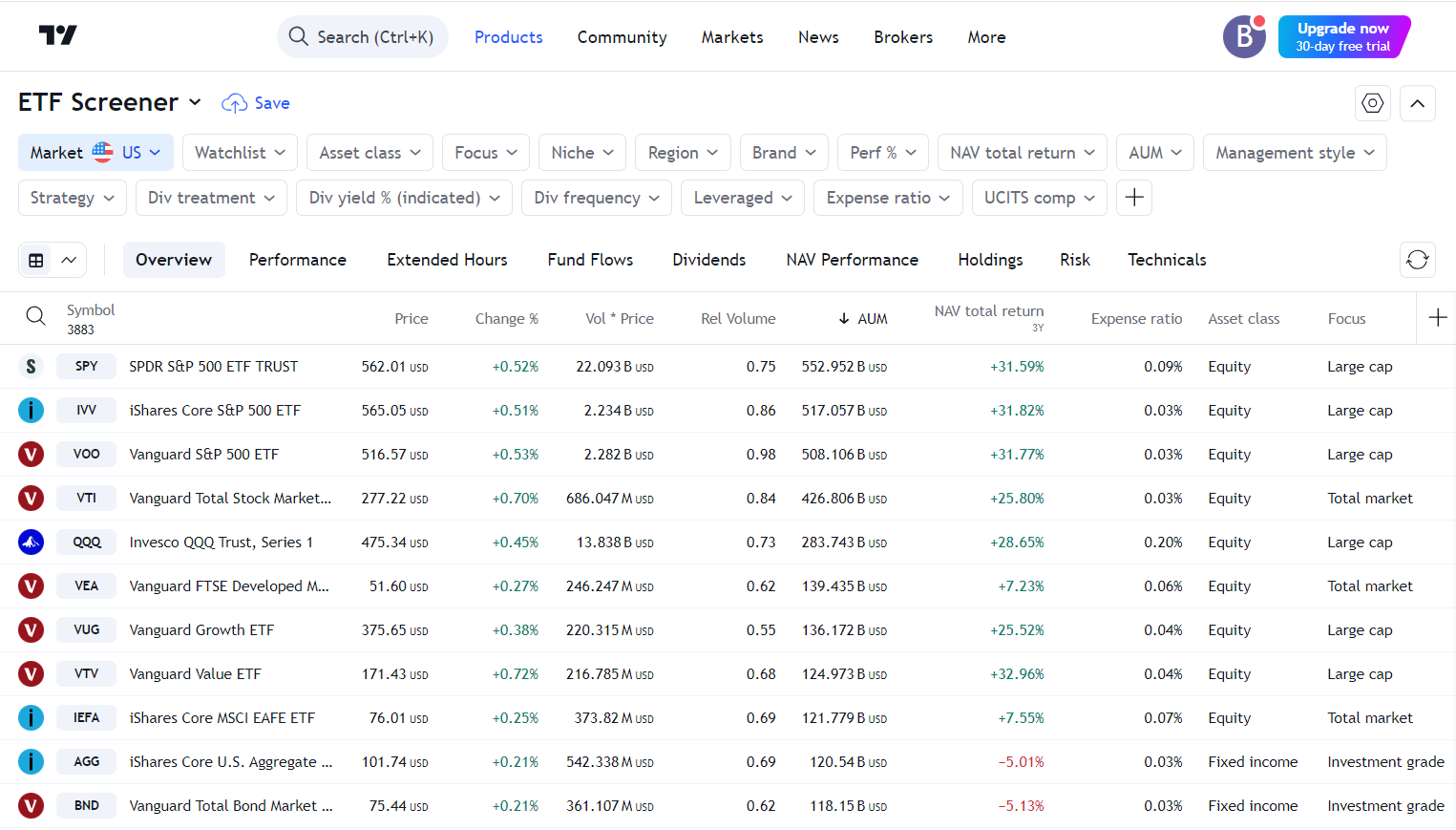The width and height of the screenshot is (1456, 830).
Task: Add a column with the plus icon
Action: [x=1437, y=318]
